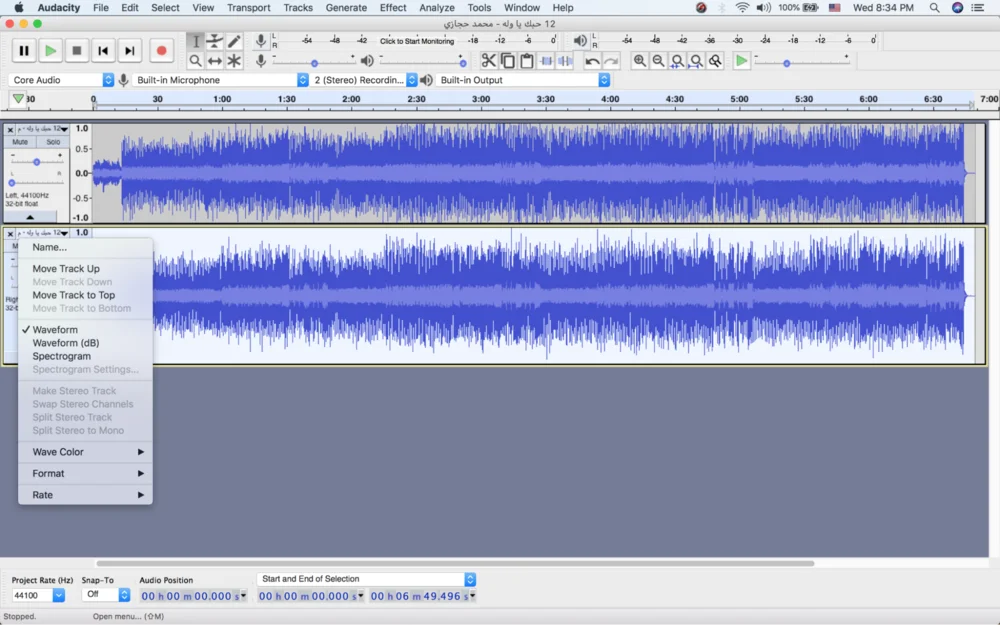
Task: Open the top track's name dropdown arrow
Action: [x=64, y=129]
